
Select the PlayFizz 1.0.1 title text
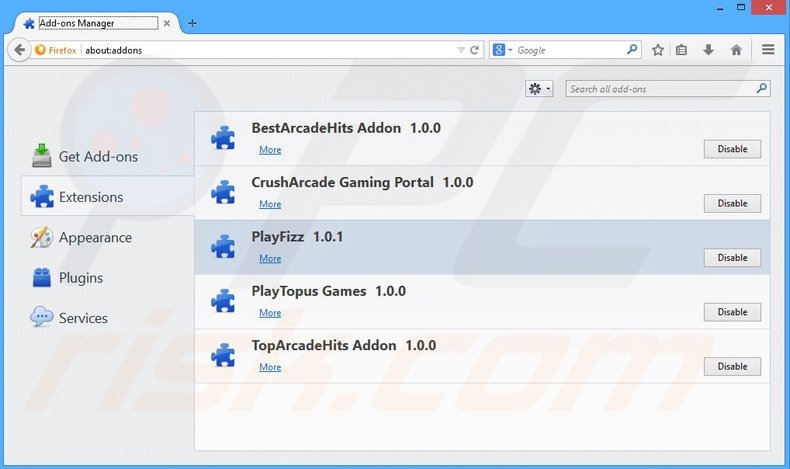(x=297, y=236)
